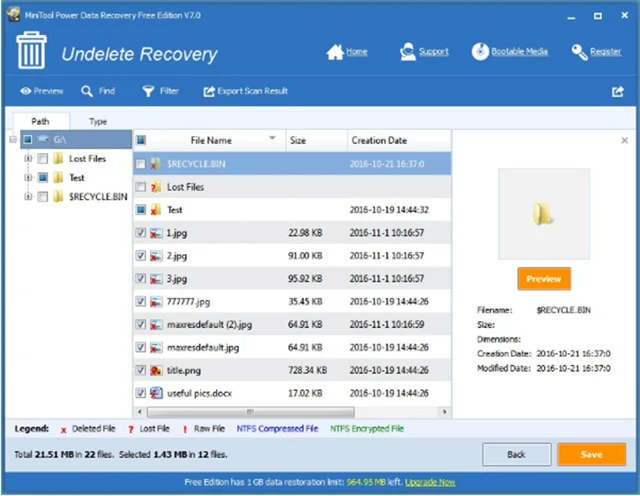Click the 95.92 KB size cell

pos(305,279)
